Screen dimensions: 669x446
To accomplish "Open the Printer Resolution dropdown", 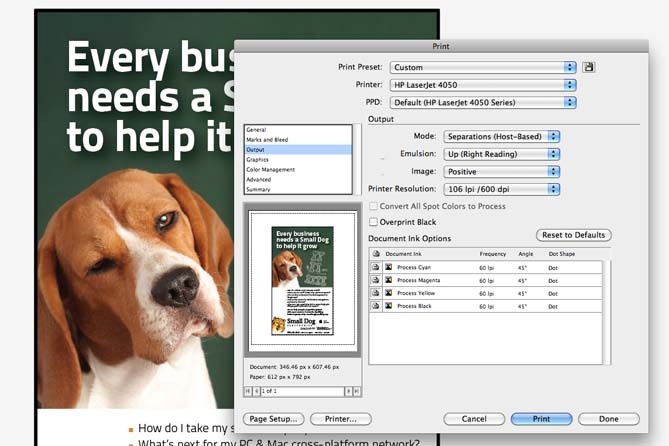I will [x=502, y=189].
